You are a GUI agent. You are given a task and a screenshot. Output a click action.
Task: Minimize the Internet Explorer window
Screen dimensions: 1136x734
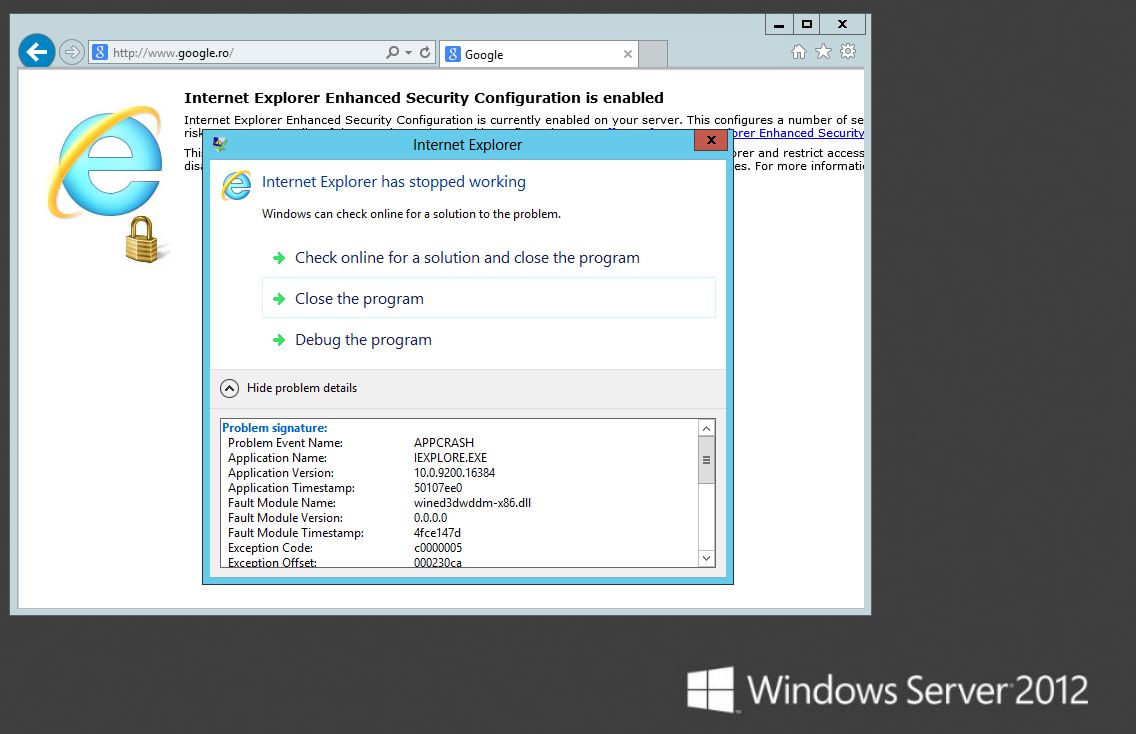coord(779,25)
